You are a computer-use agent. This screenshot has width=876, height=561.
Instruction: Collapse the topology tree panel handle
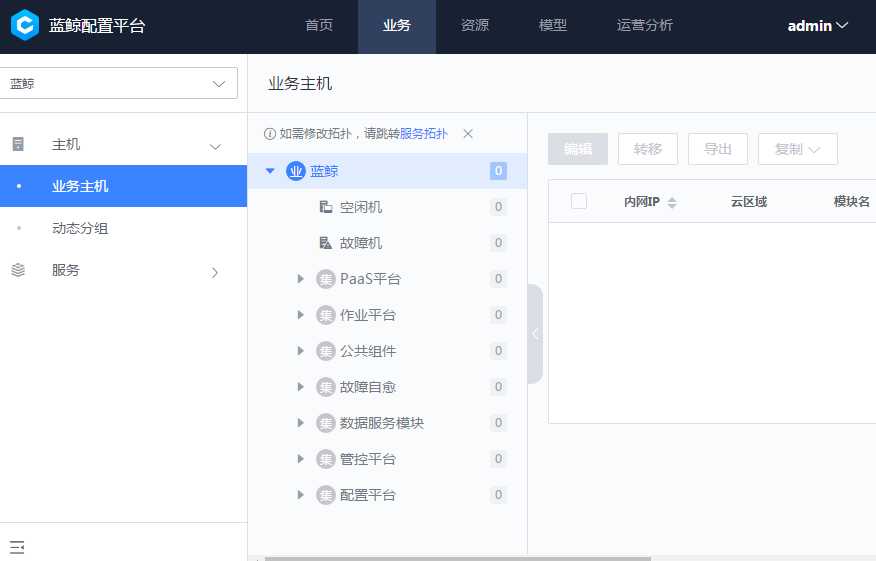coord(535,334)
